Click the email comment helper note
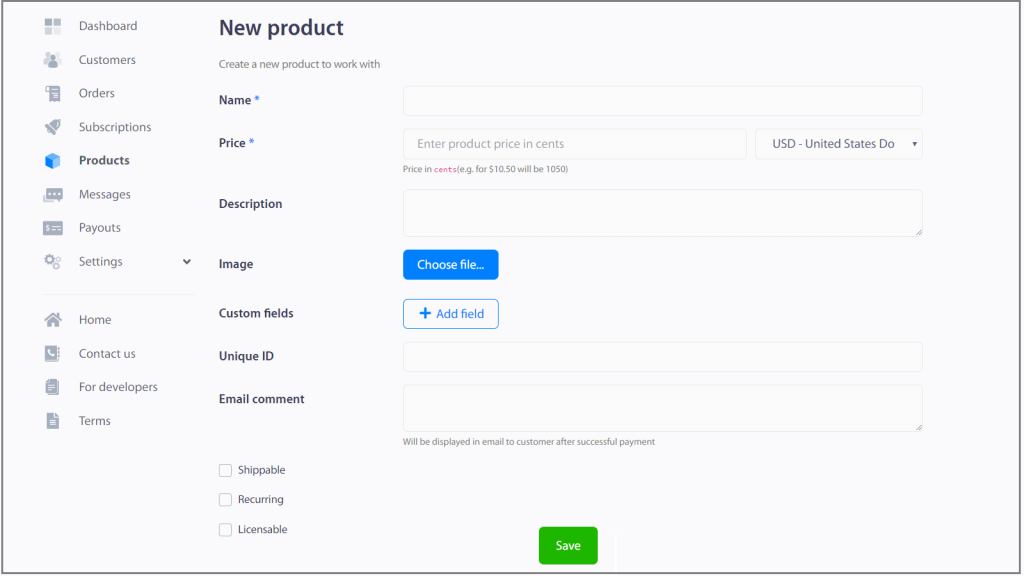Viewport: 1024px width, 576px height. [529, 442]
